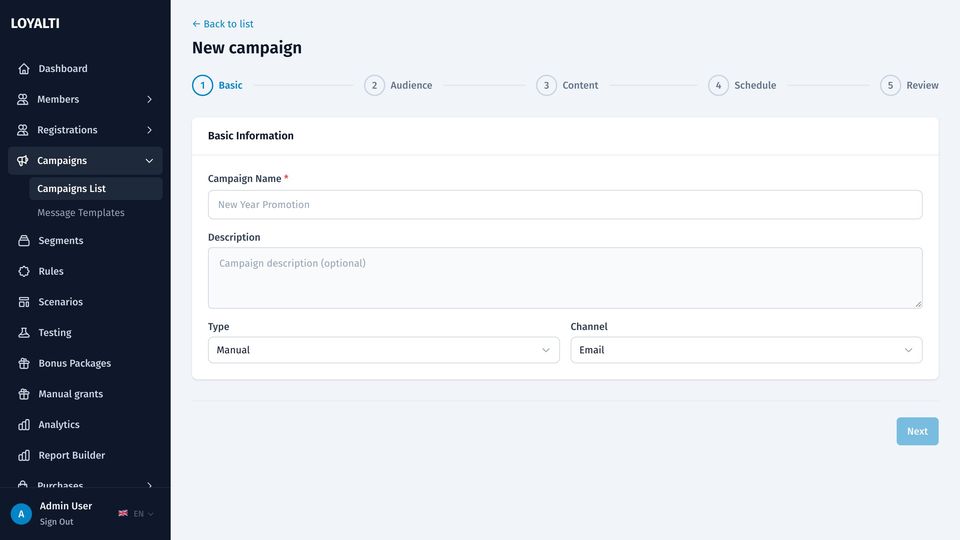Grab the Description textarea resize handle
Image resolution: width=960 pixels, height=540 pixels.
(918, 304)
